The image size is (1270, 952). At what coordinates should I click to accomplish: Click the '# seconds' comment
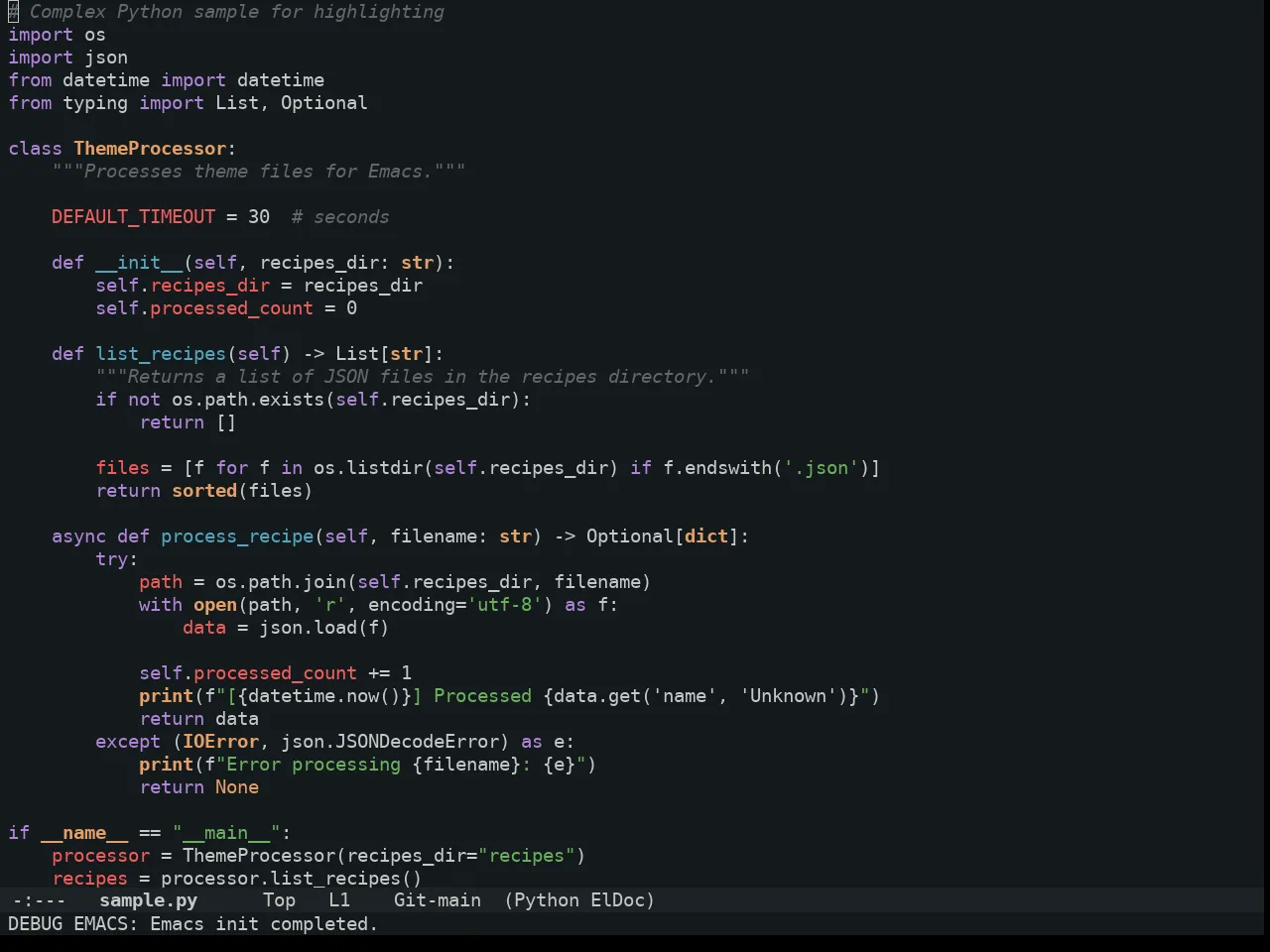pyautogui.click(x=340, y=217)
